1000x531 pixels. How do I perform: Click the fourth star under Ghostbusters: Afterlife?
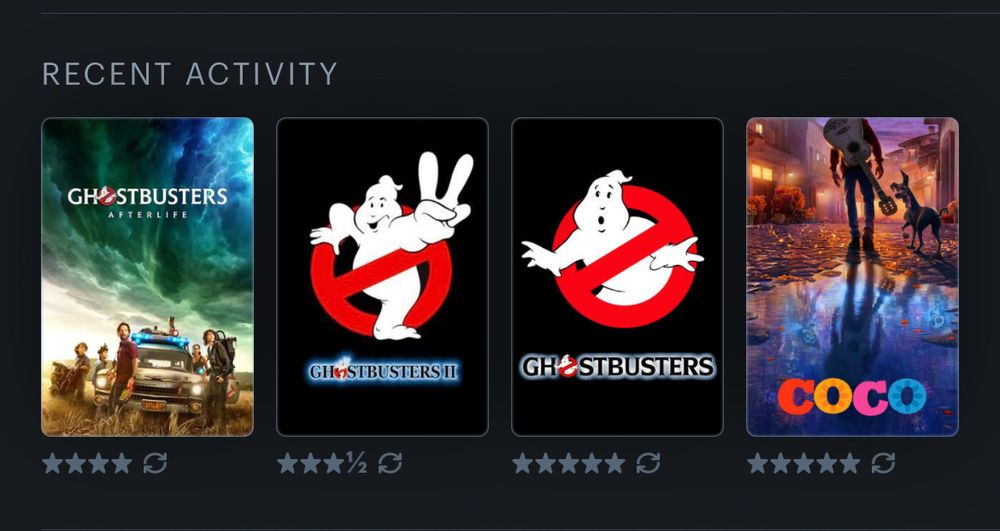[121, 463]
